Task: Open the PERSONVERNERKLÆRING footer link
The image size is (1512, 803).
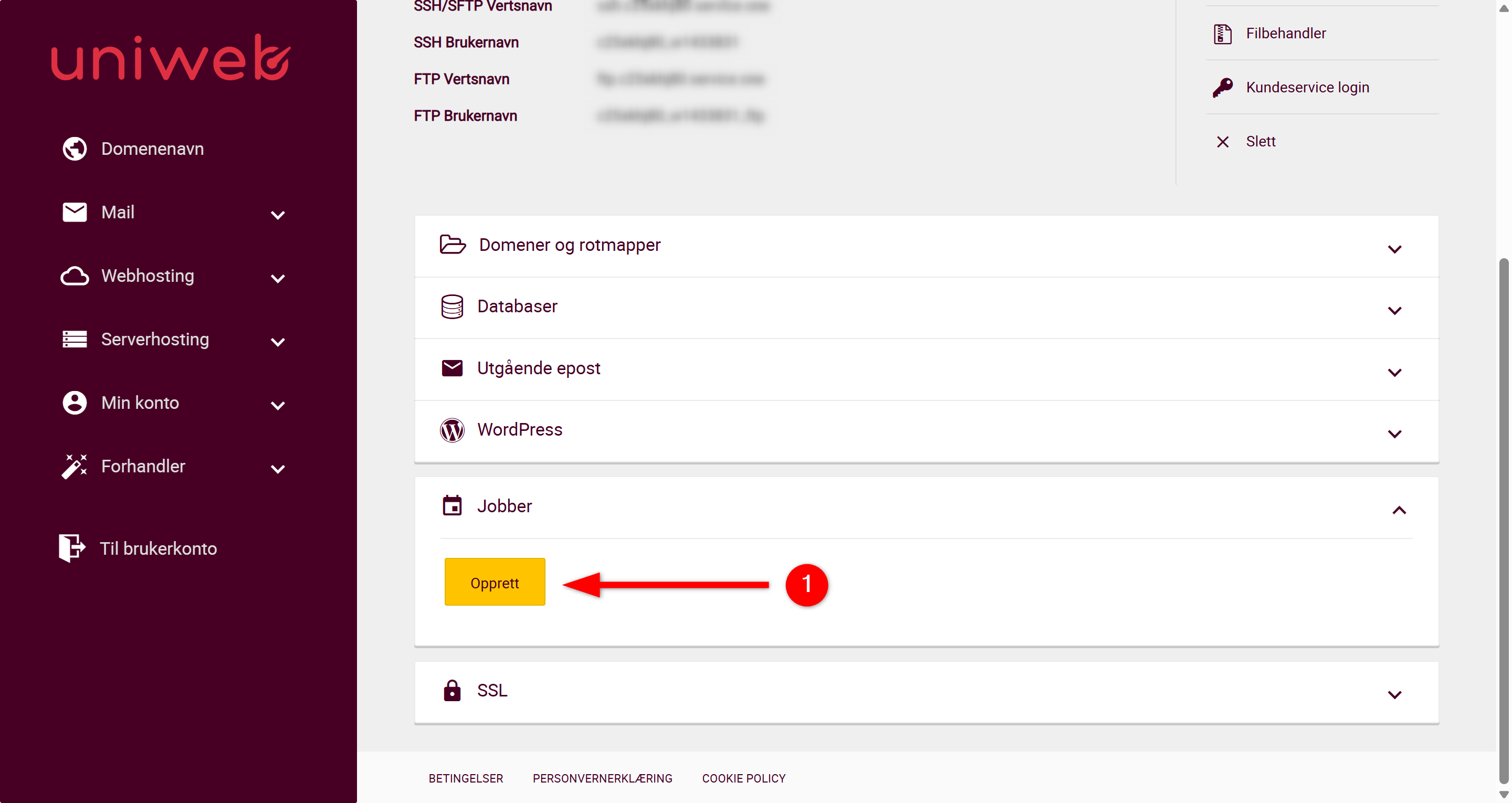Action: [602, 778]
